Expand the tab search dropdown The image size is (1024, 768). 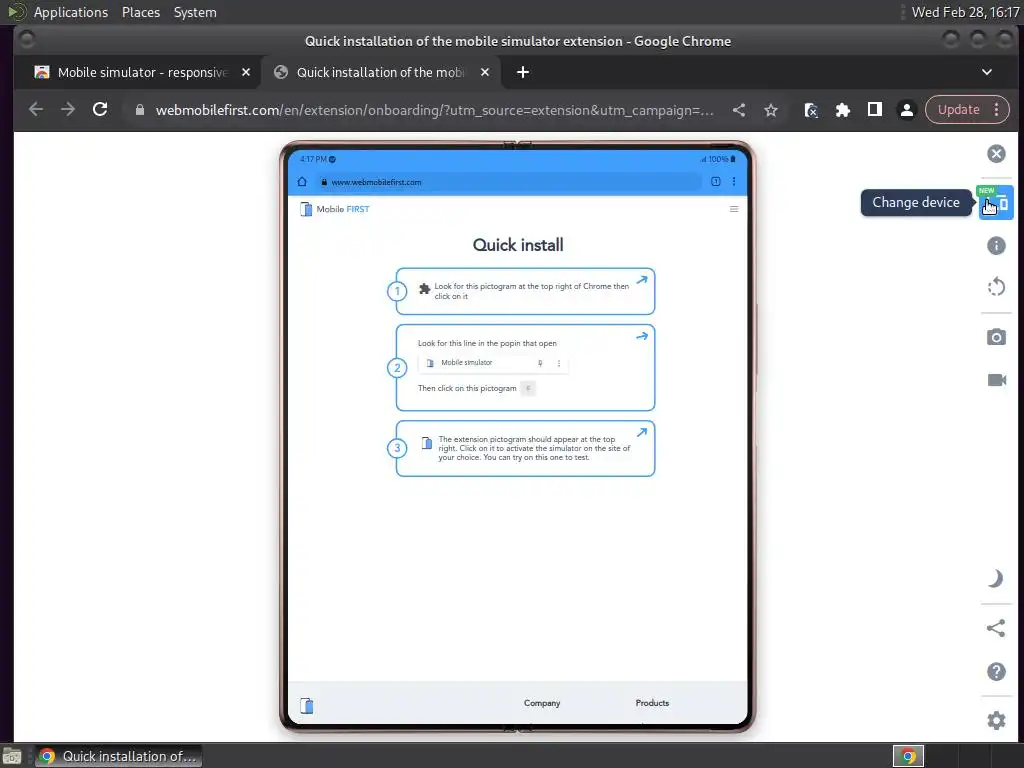click(x=987, y=72)
